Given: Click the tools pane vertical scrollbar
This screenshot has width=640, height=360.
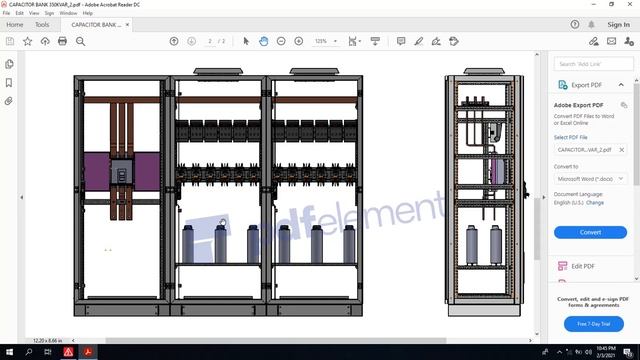Looking at the screenshot, I should coord(636,135).
